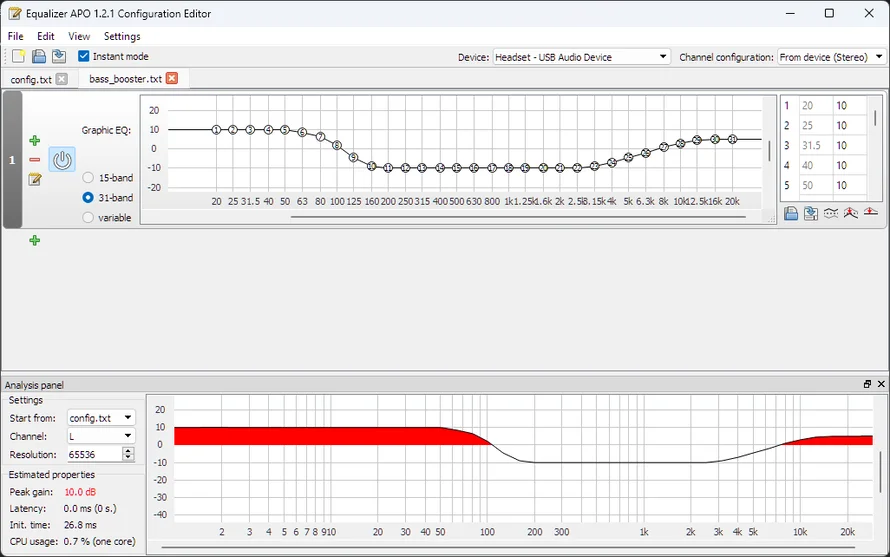Add a filter above filter 1
The width and height of the screenshot is (890, 557).
(35, 140)
